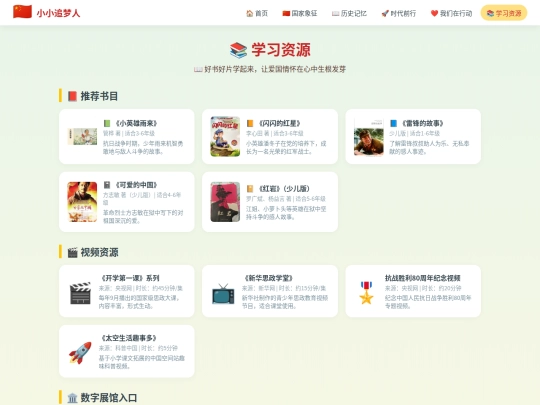540x405 pixels.
Task: Open the 历史记忆 nav item
Action: (x=349, y=13)
